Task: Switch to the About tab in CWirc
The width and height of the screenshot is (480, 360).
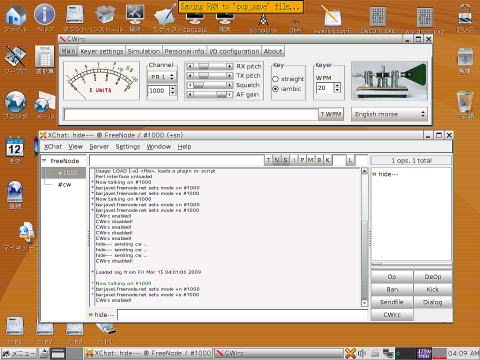Action: pos(273,51)
